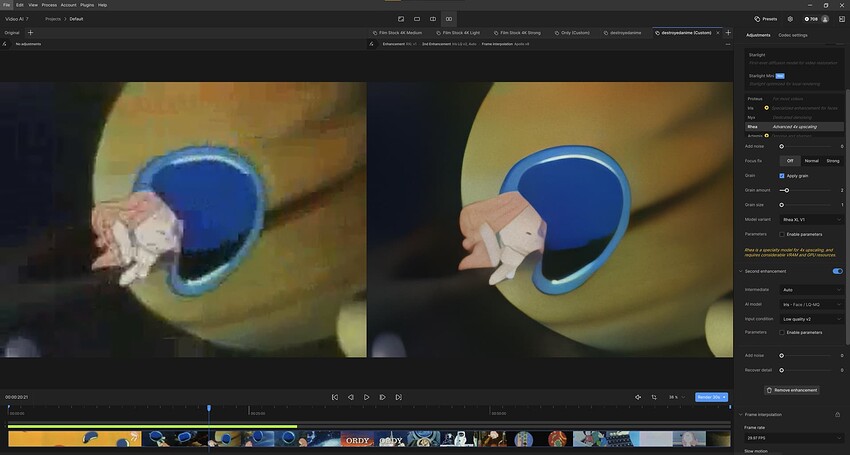Open the File menu

point(7,5)
